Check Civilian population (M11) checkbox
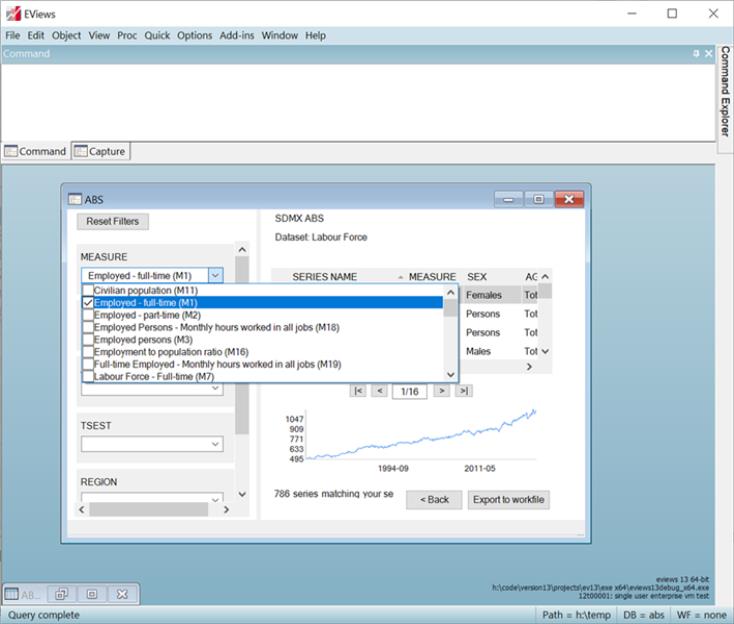Image resolution: width=734 pixels, height=624 pixels. 88,290
